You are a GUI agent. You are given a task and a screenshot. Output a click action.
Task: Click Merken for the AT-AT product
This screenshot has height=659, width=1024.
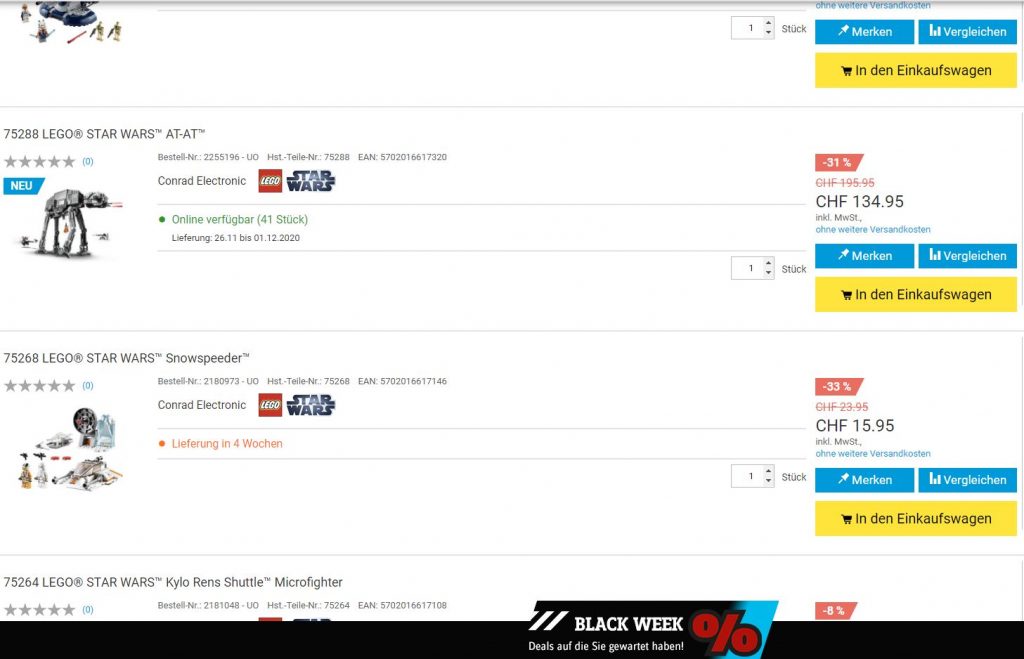click(x=865, y=256)
